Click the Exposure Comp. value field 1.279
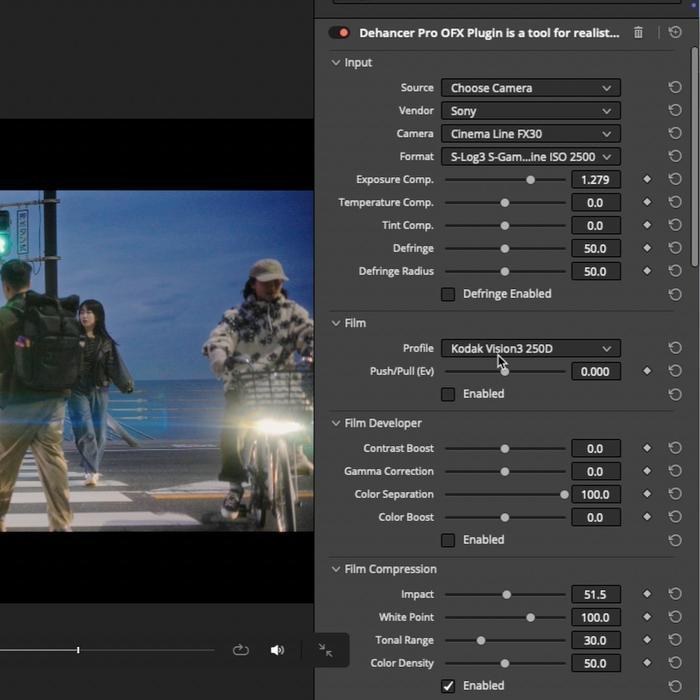The image size is (700, 700). tap(596, 180)
